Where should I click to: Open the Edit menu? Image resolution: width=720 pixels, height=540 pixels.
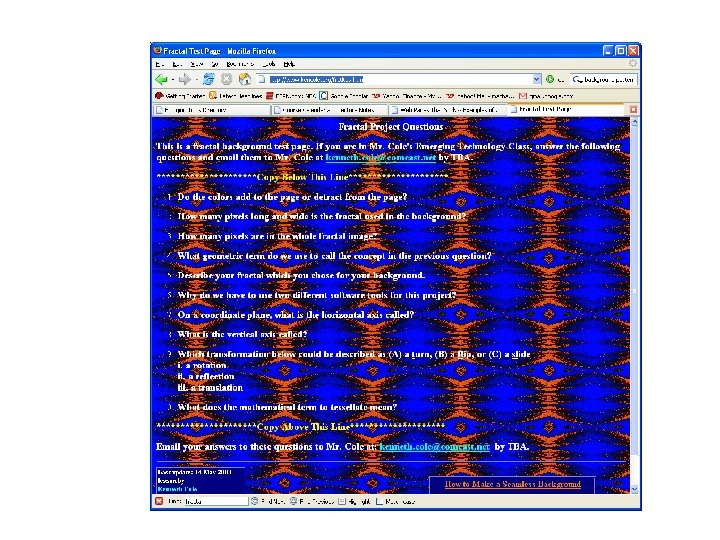(x=177, y=64)
